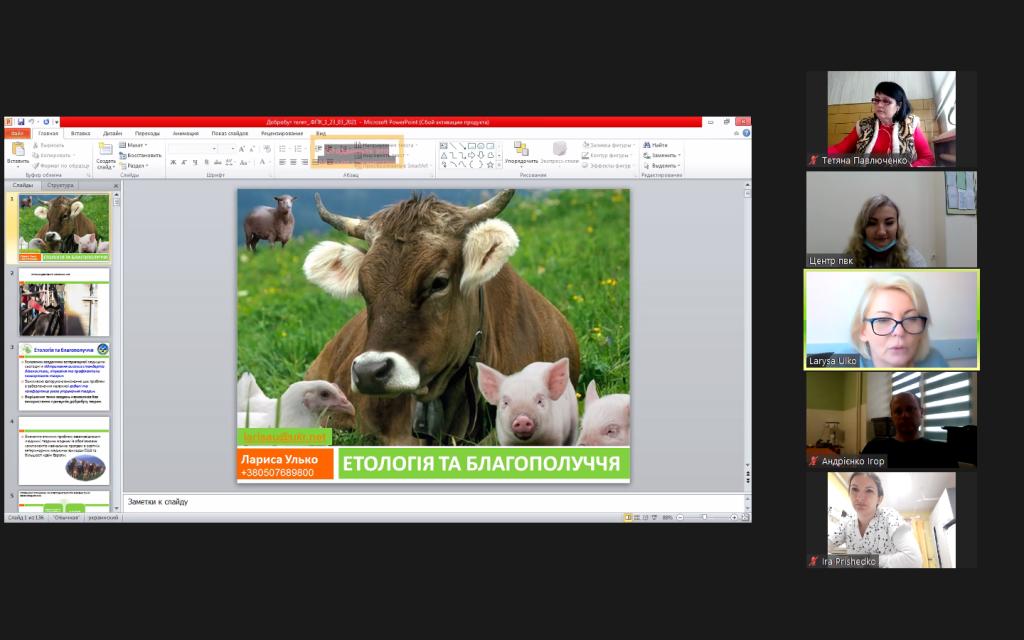Click the Save icon in quick access toolbar
Image resolution: width=1024 pixels, height=640 pixels.
[x=20, y=122]
